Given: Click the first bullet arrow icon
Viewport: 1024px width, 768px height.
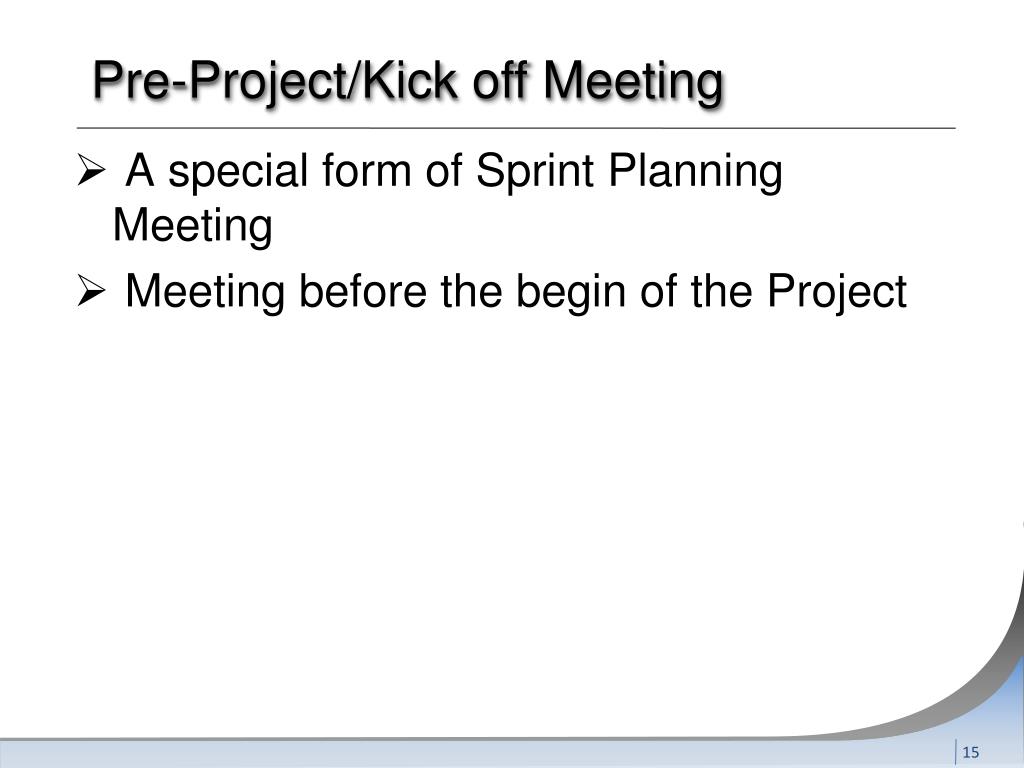Looking at the screenshot, I should (88, 175).
